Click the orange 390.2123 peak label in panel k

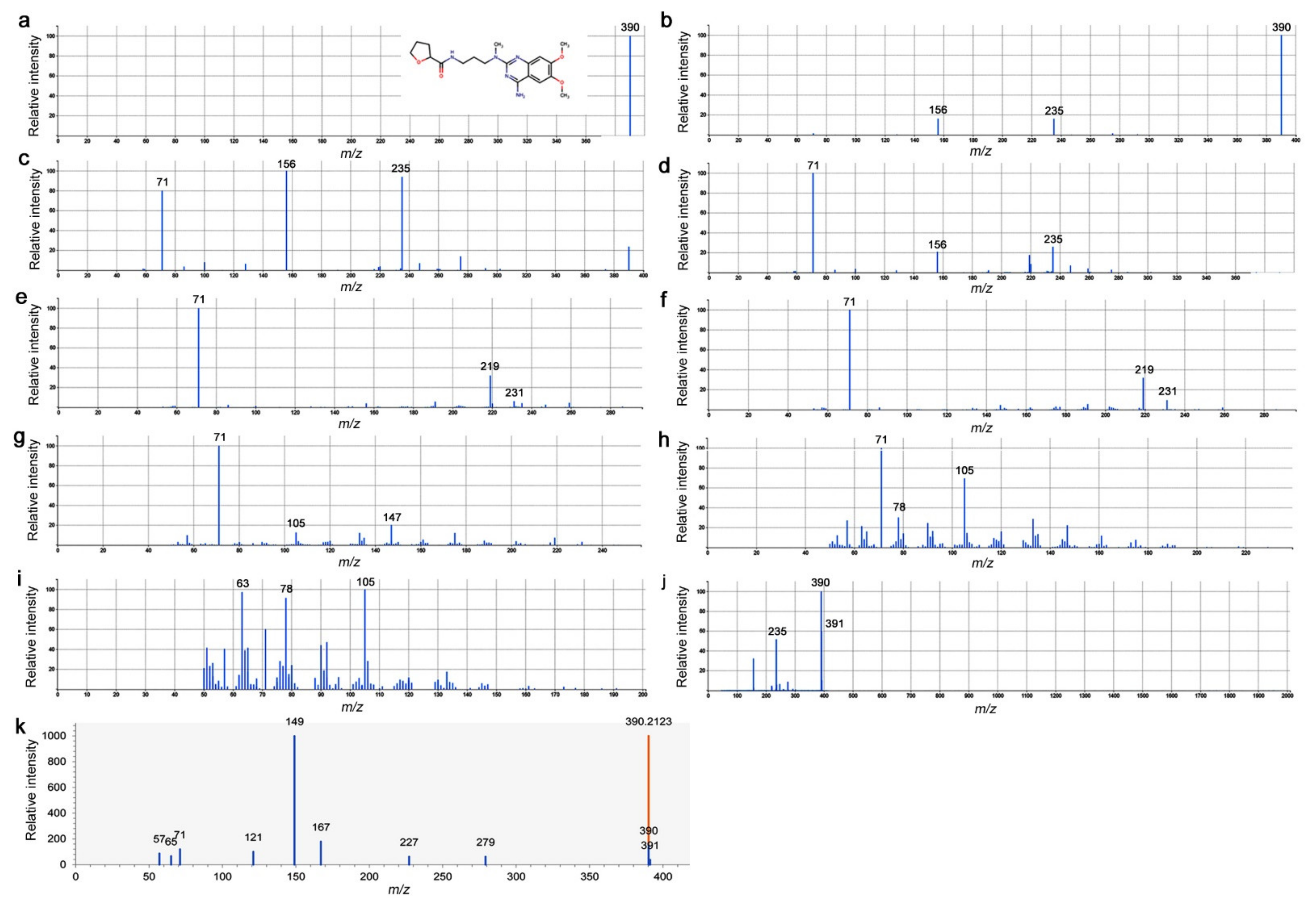click(648, 722)
